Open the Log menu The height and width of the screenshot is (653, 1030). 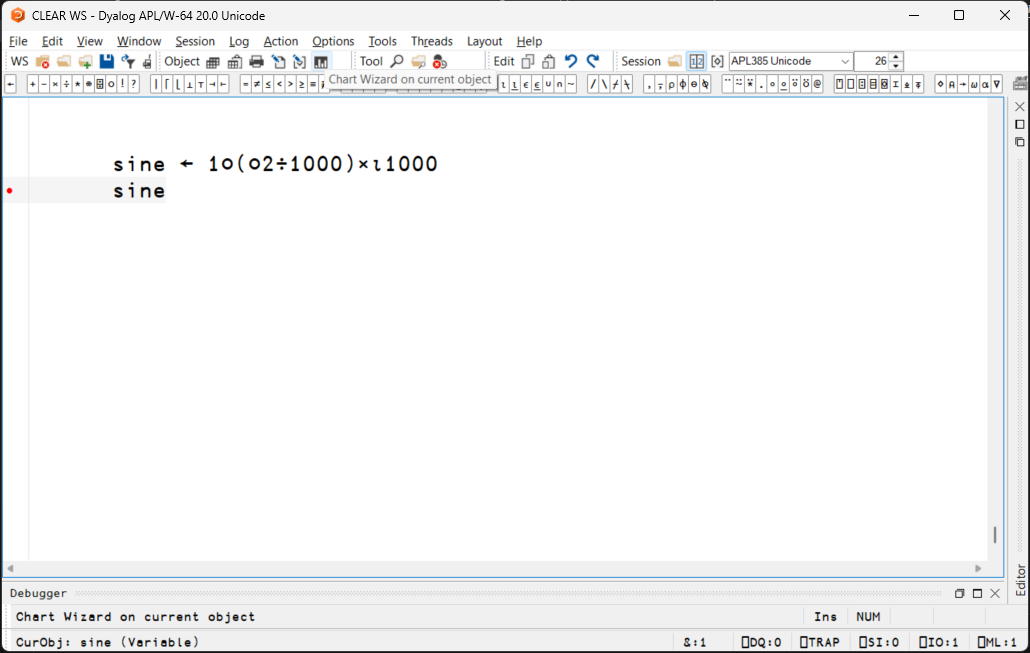pos(238,41)
